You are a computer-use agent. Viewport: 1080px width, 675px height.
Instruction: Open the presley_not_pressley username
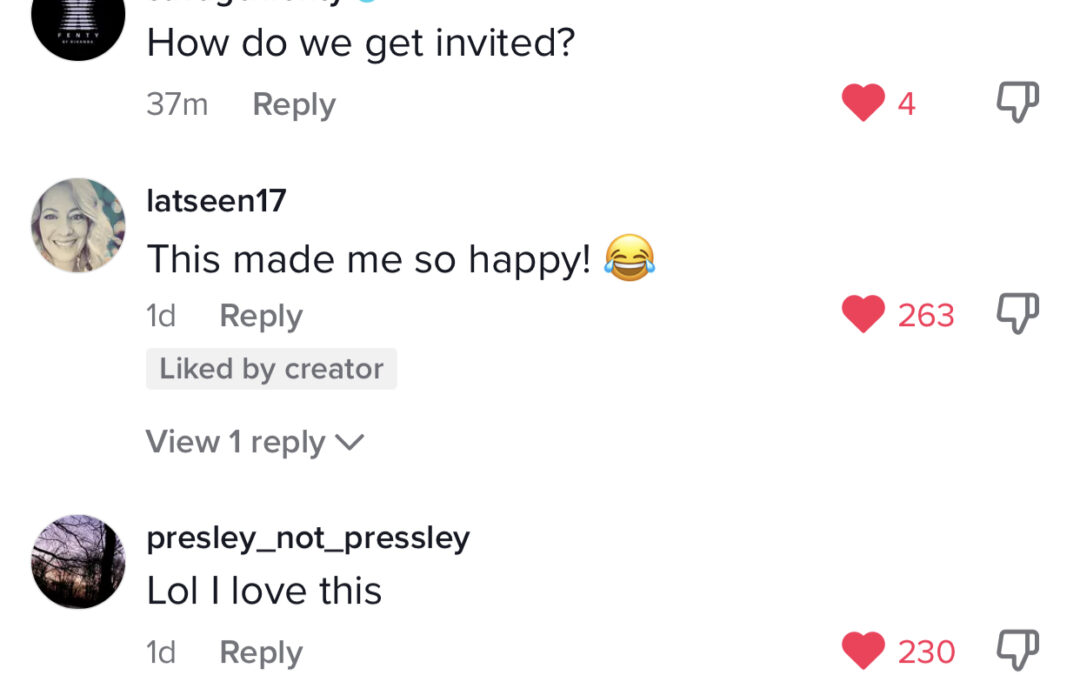tap(308, 538)
